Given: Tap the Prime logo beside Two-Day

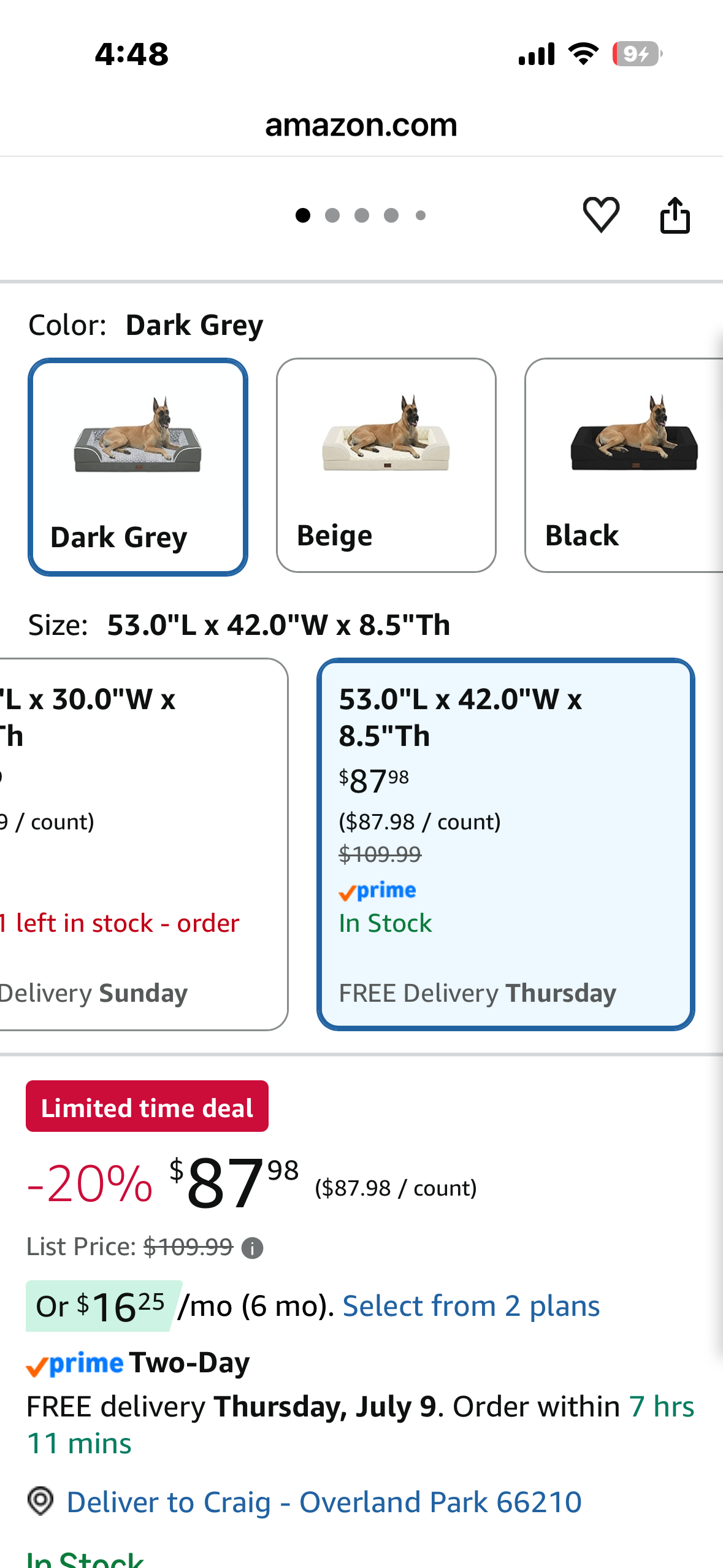Looking at the screenshot, I should click(75, 1364).
